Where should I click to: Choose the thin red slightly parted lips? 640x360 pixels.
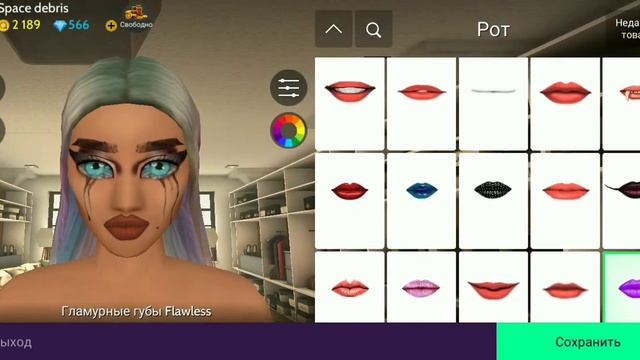click(421, 104)
